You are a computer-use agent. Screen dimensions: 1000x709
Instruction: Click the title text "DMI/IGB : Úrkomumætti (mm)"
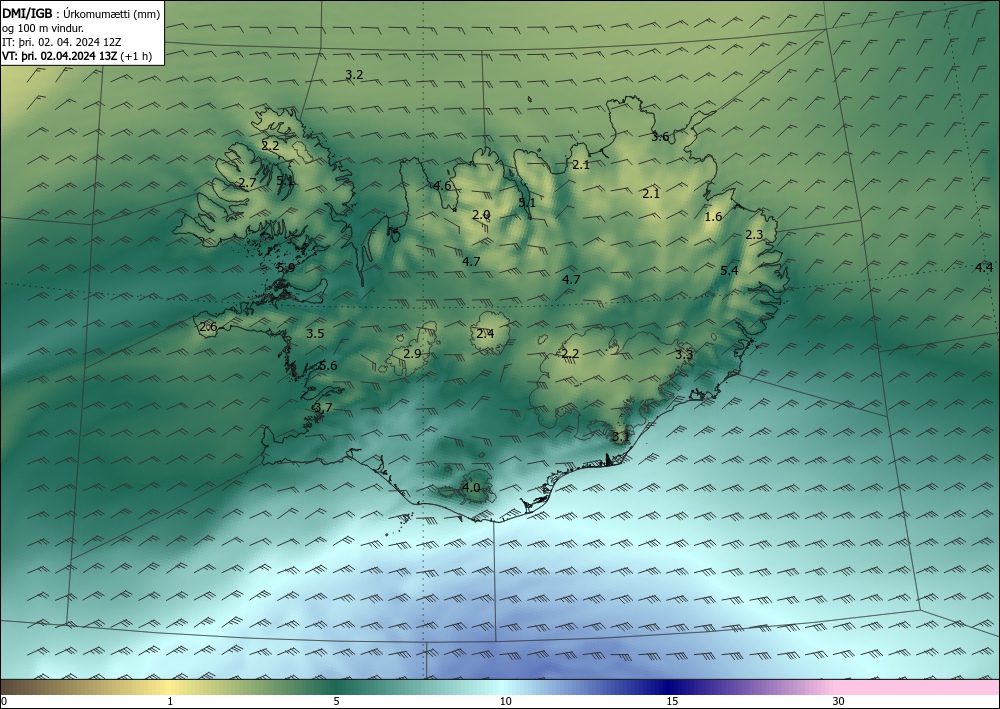click(x=81, y=14)
